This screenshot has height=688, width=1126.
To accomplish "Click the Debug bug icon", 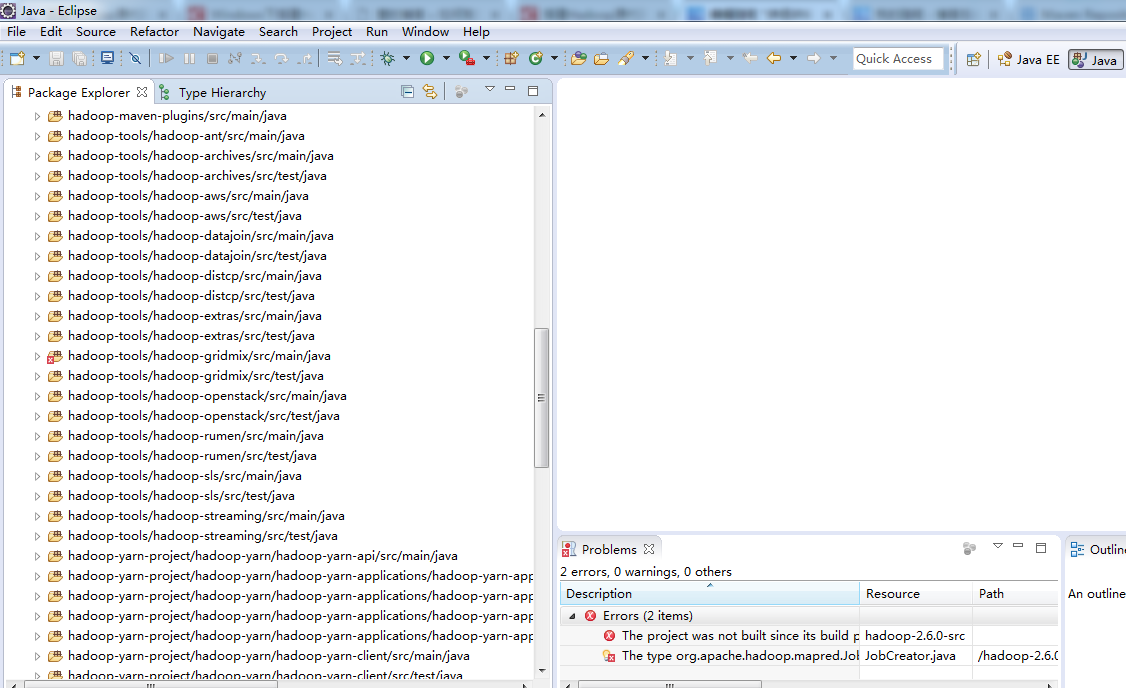I will coord(388,58).
